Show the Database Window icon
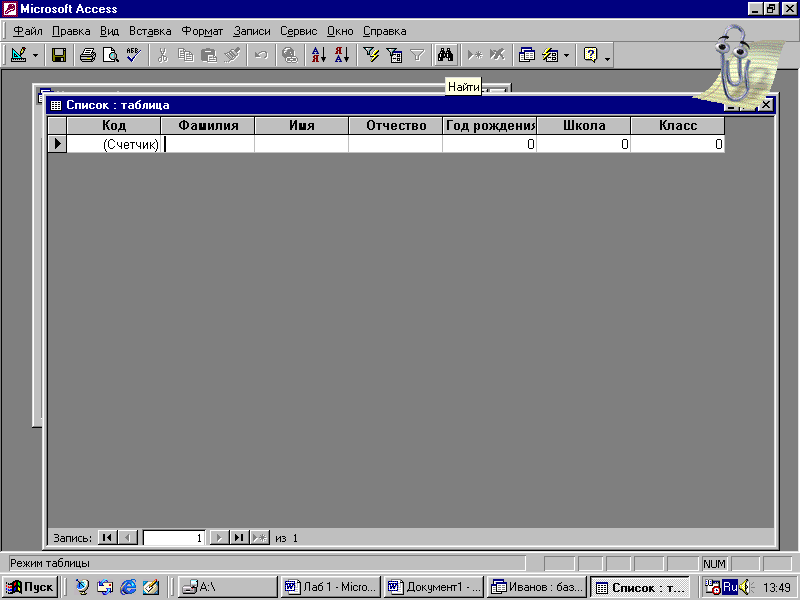 [x=527, y=55]
